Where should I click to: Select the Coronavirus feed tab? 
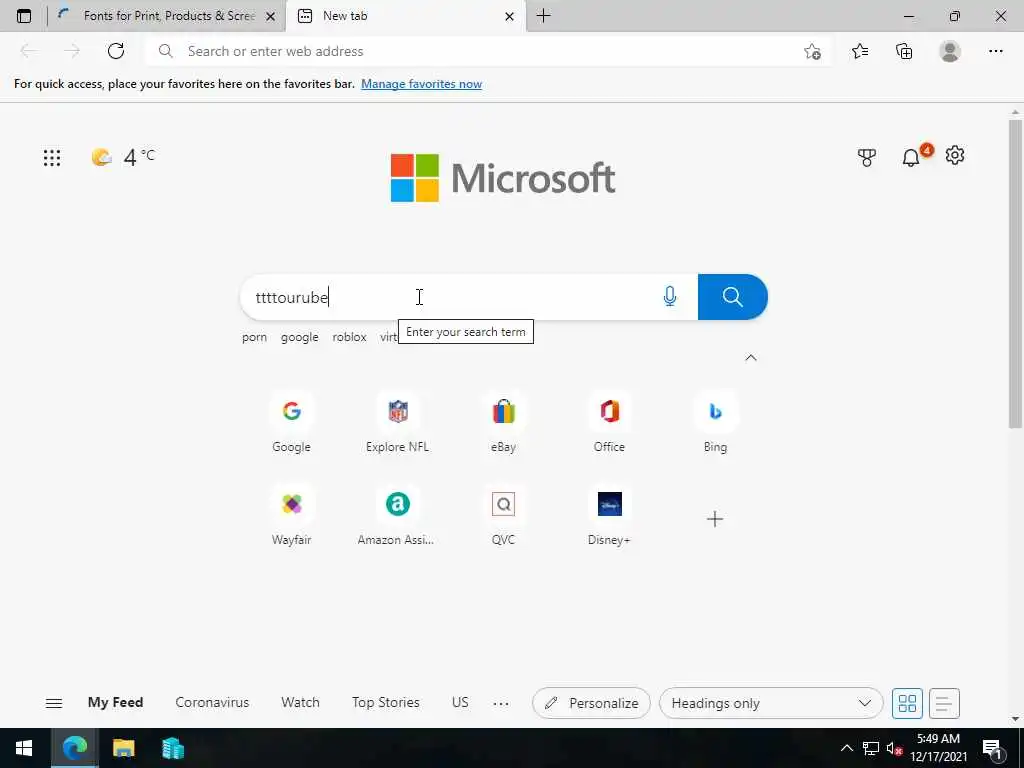212,702
